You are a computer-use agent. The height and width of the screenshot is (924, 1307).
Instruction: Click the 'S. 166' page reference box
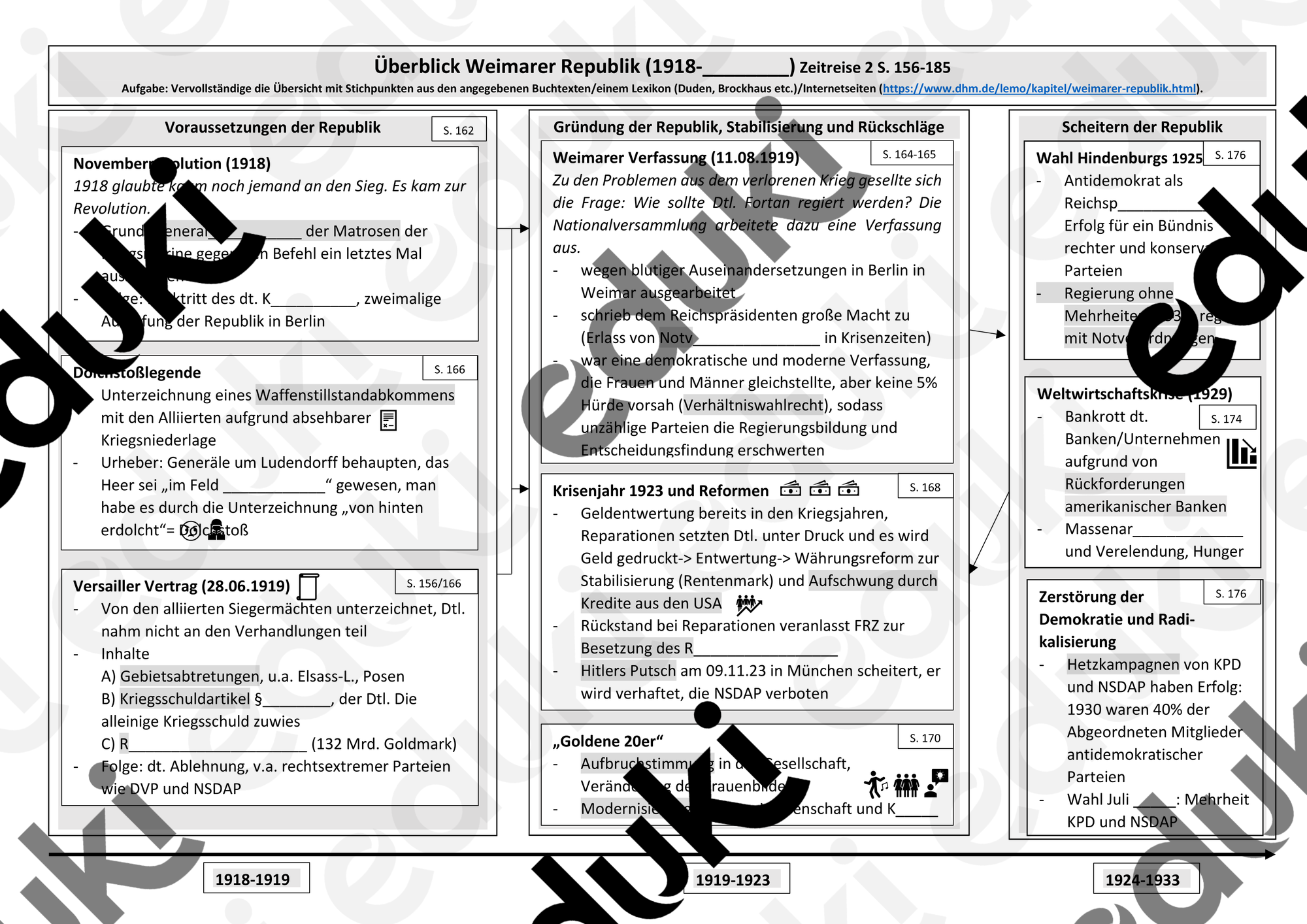(x=450, y=369)
